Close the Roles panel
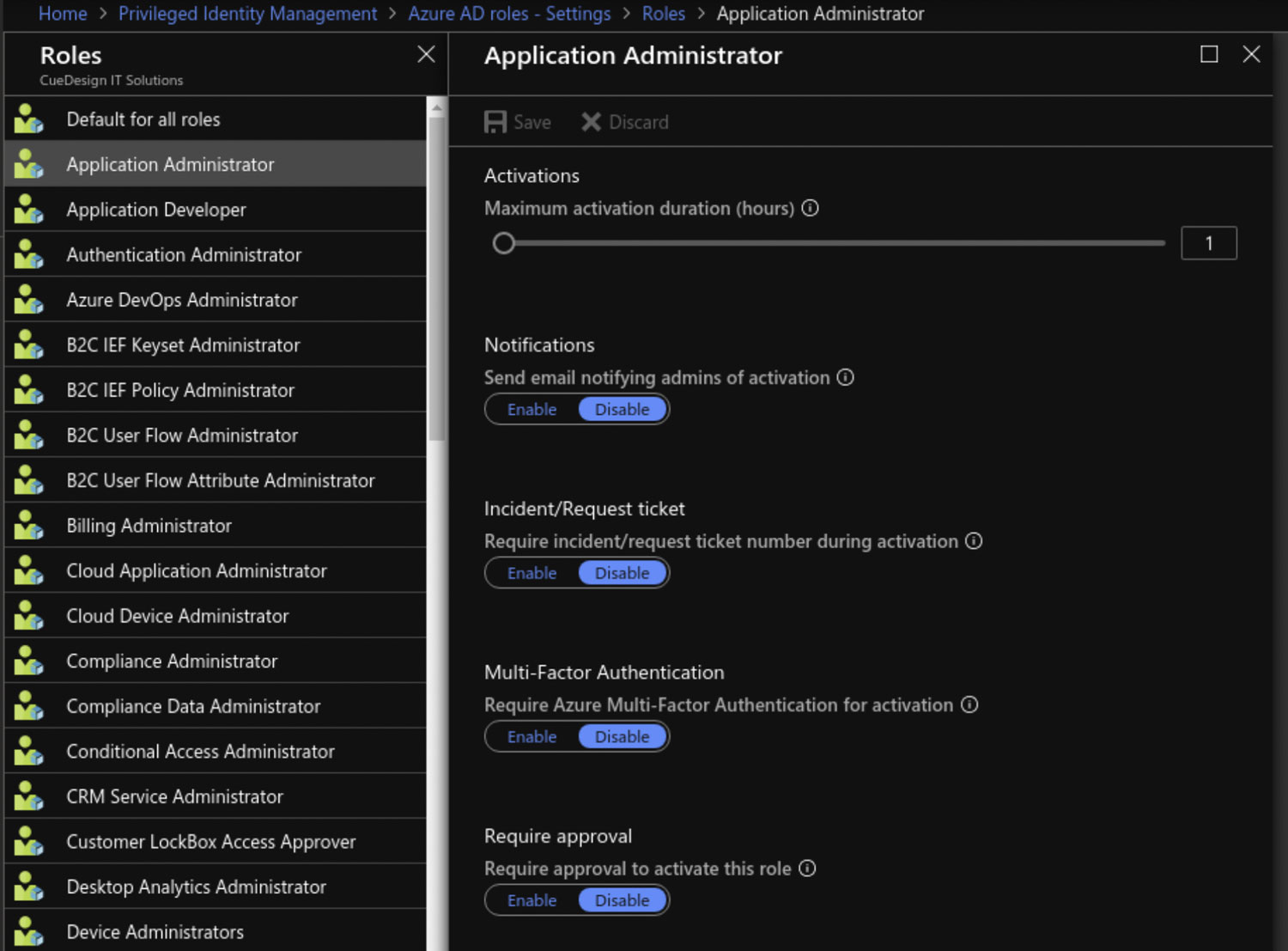Viewport: 1288px width, 951px height. click(x=426, y=55)
